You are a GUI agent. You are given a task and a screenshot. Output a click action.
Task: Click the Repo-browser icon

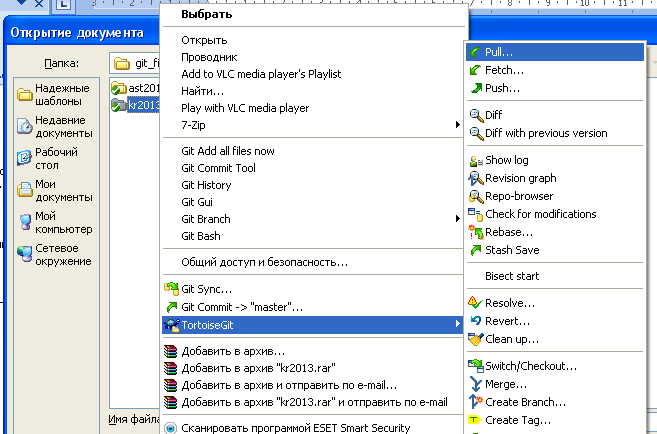point(476,196)
